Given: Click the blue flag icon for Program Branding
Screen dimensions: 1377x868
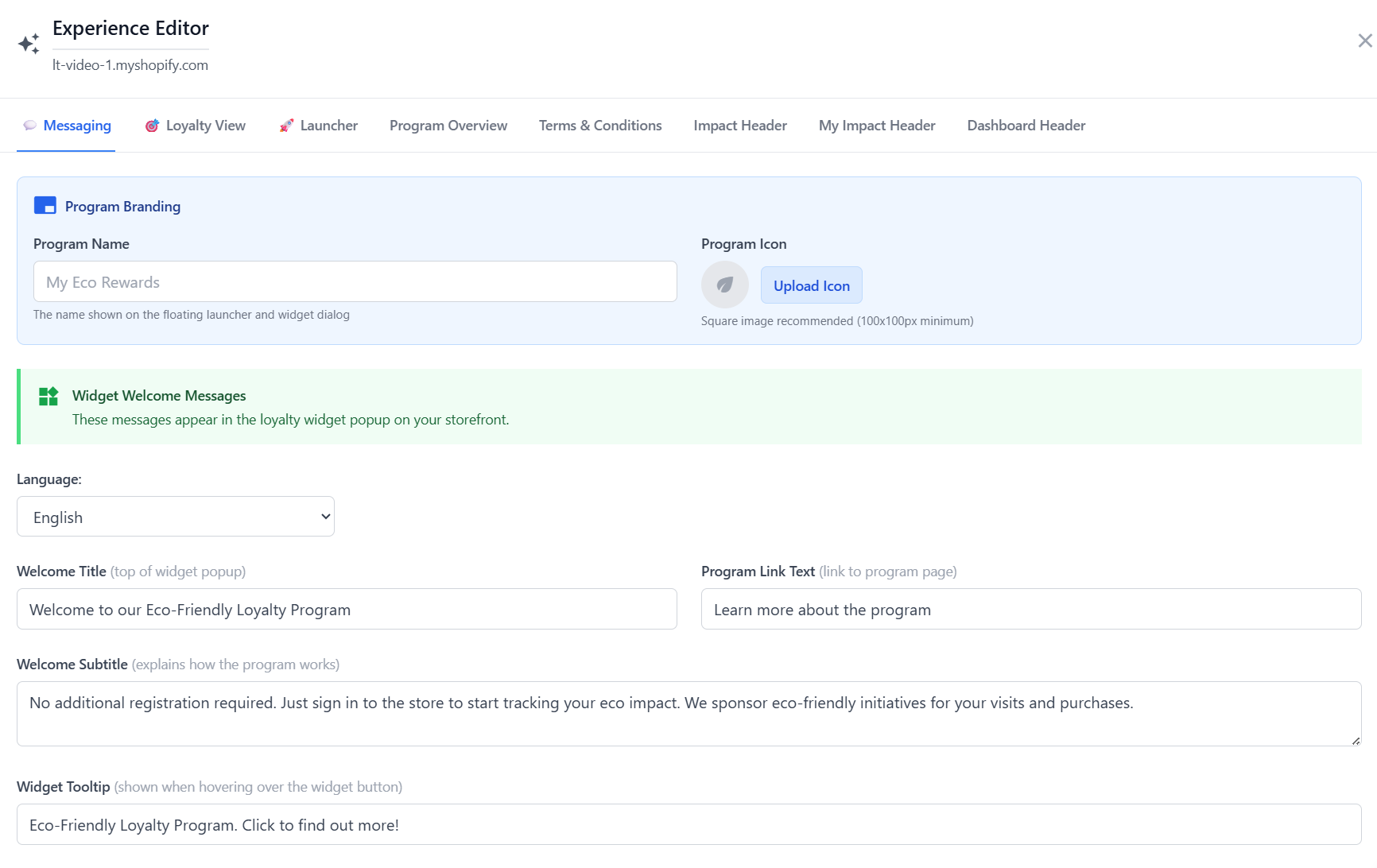Looking at the screenshot, I should click(45, 205).
